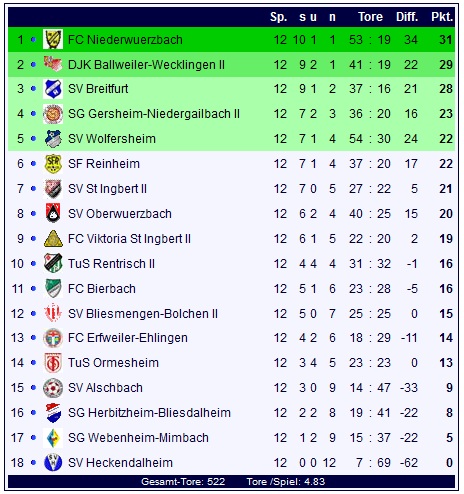464x494 pixels.
Task: Click the TuS Rentrisch II team name
Action: (111, 264)
